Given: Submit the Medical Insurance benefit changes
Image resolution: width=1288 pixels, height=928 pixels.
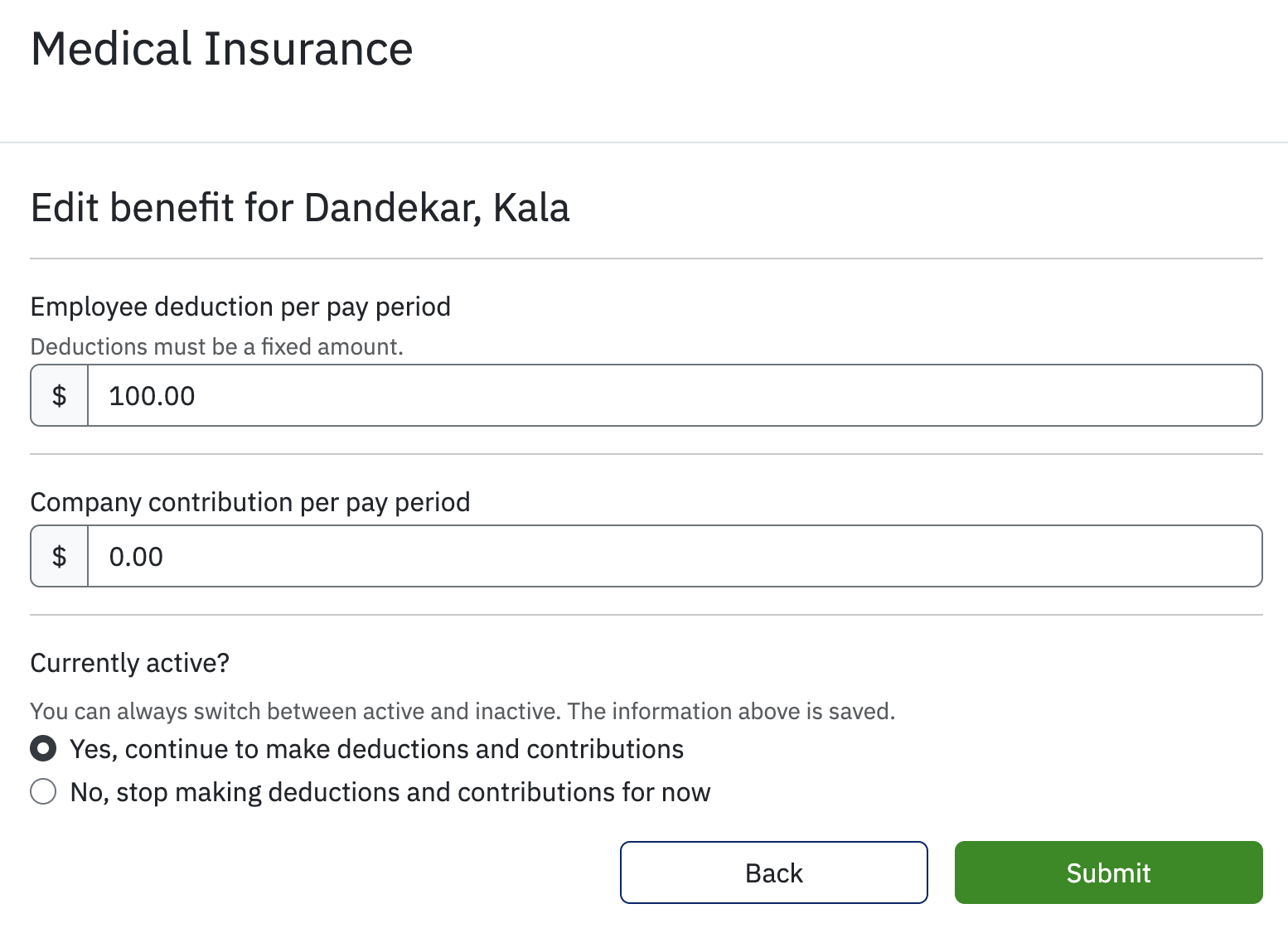Looking at the screenshot, I should [1108, 872].
